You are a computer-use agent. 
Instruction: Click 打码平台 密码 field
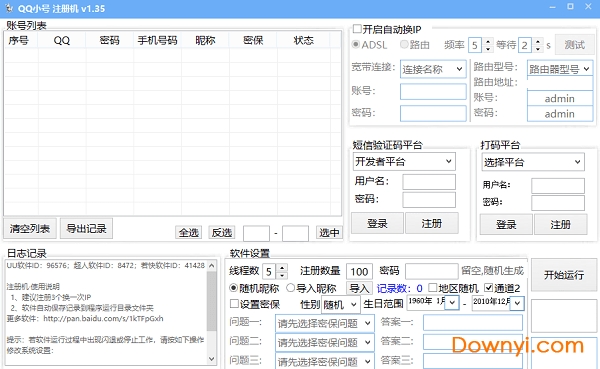click(x=558, y=203)
